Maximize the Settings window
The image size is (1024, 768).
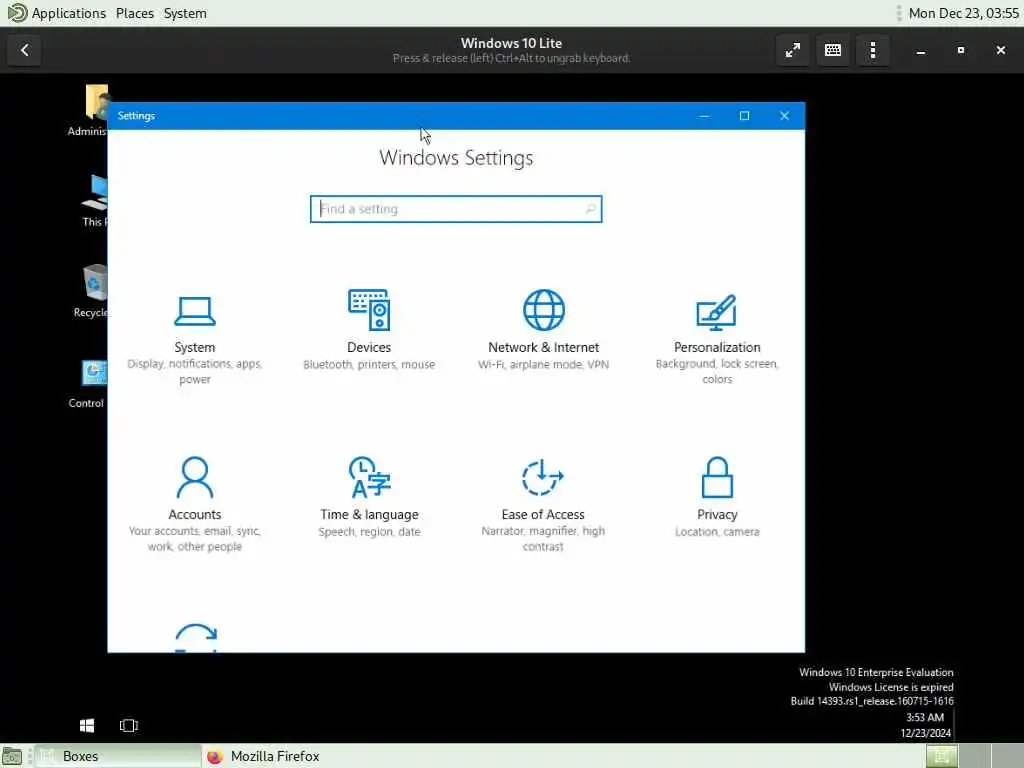pyautogui.click(x=744, y=116)
